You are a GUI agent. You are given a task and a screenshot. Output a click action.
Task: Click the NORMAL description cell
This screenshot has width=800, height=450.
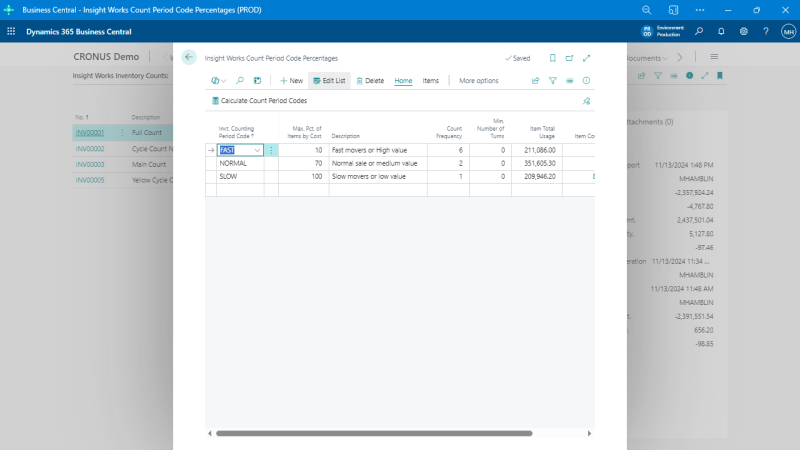[x=380, y=163]
